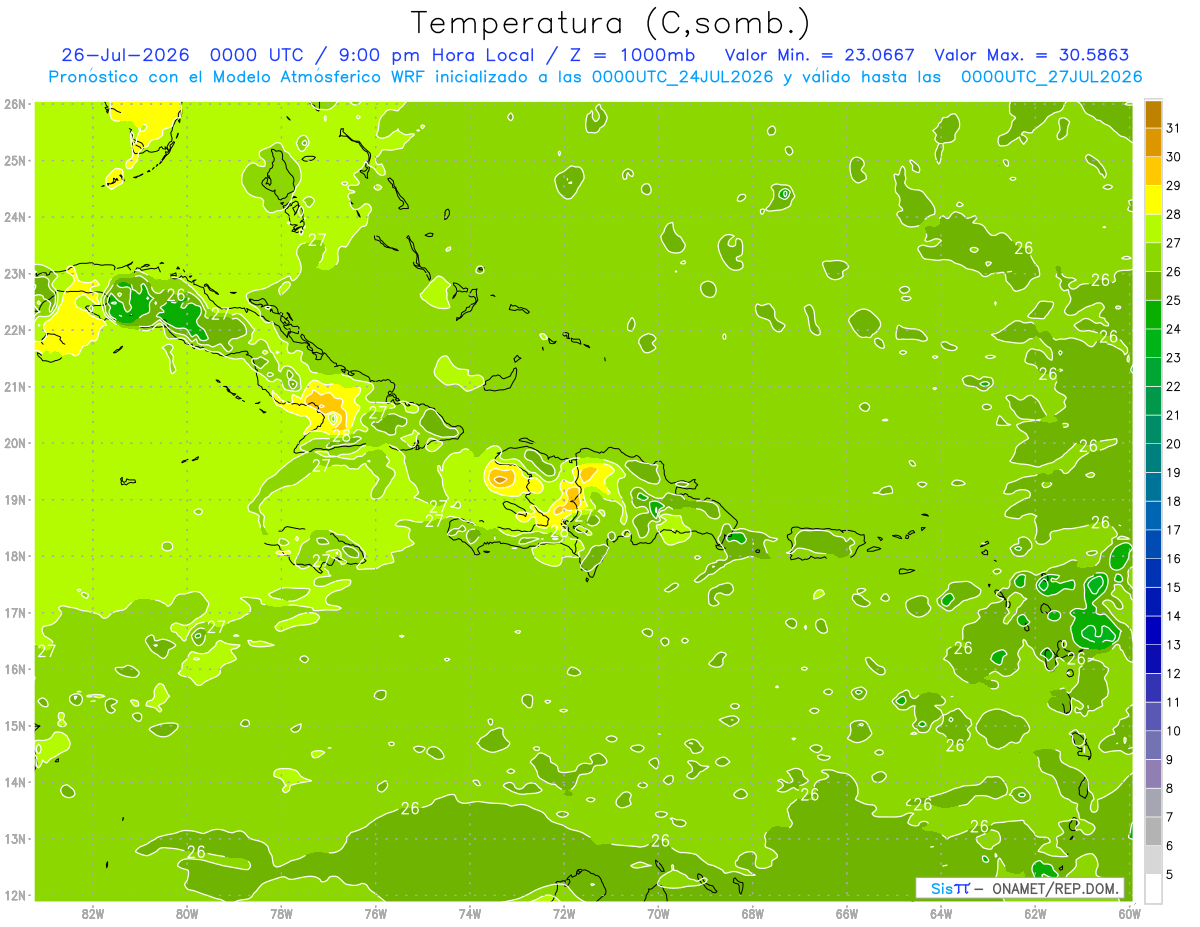The width and height of the screenshot is (1200, 927).
Task: Click the "60W" longitude axis label
Action: [1129, 913]
